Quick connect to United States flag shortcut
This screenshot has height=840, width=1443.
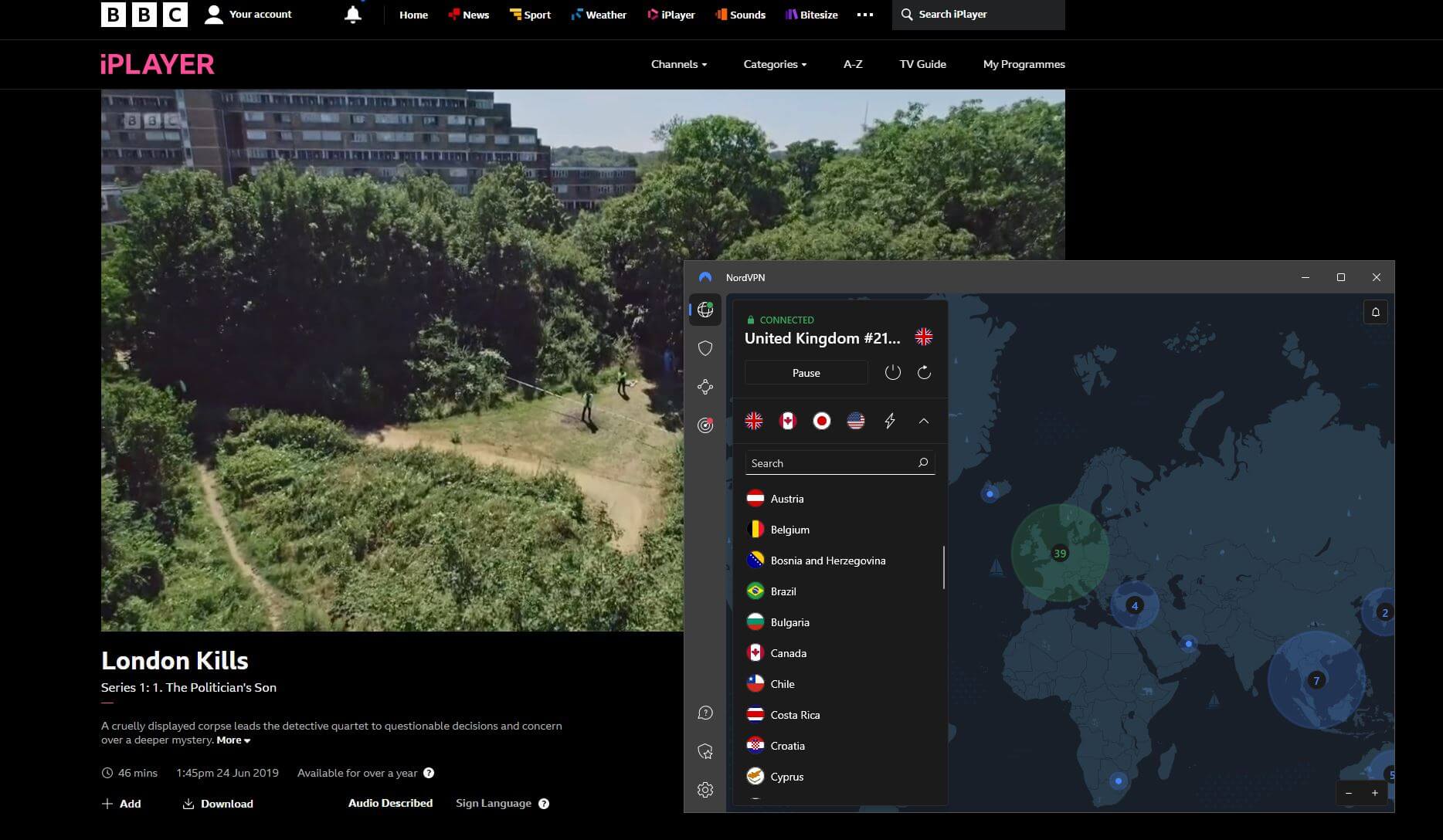tap(856, 421)
